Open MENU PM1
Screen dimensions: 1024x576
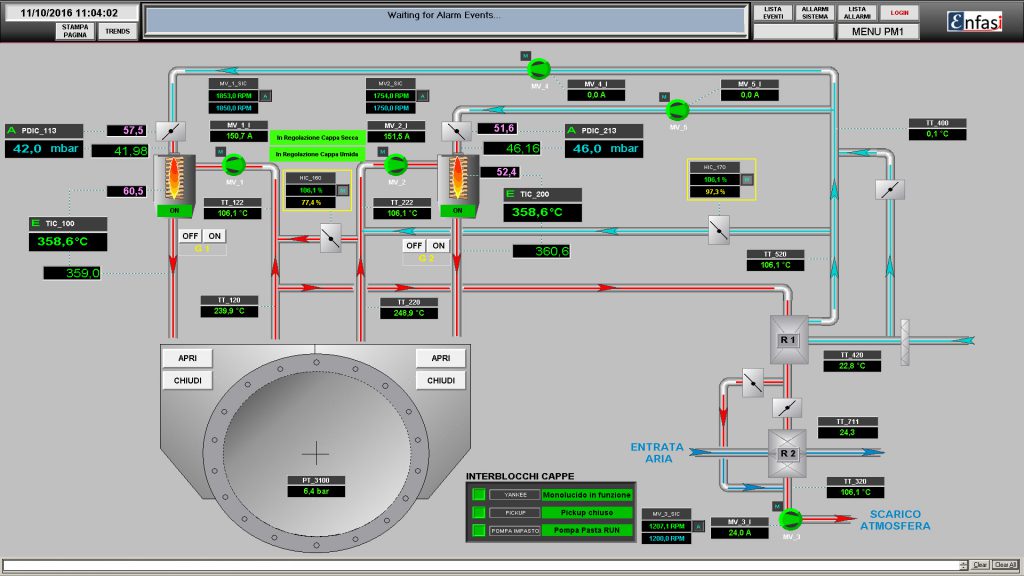pos(878,31)
